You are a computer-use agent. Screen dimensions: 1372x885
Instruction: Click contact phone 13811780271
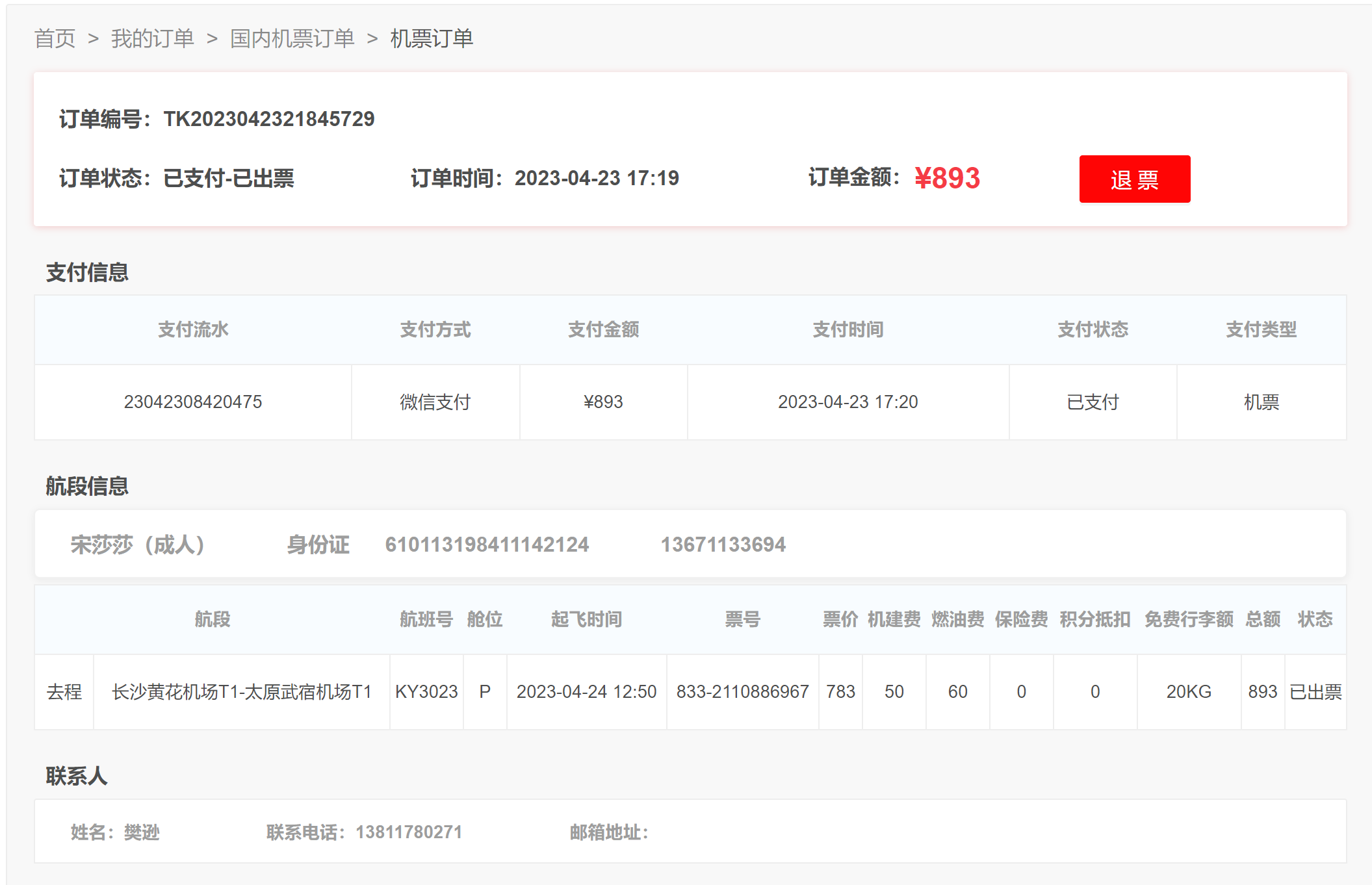409,832
